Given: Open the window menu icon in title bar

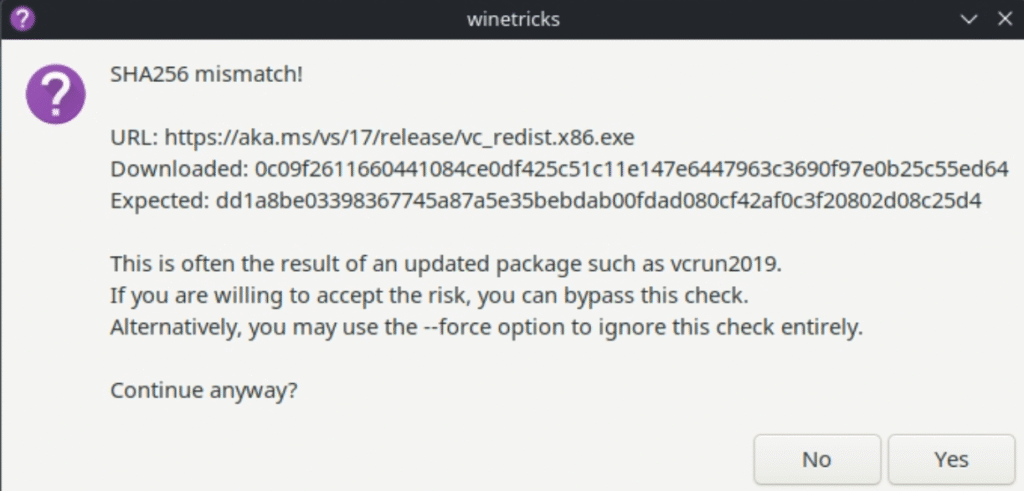Looking at the screenshot, I should (22, 19).
